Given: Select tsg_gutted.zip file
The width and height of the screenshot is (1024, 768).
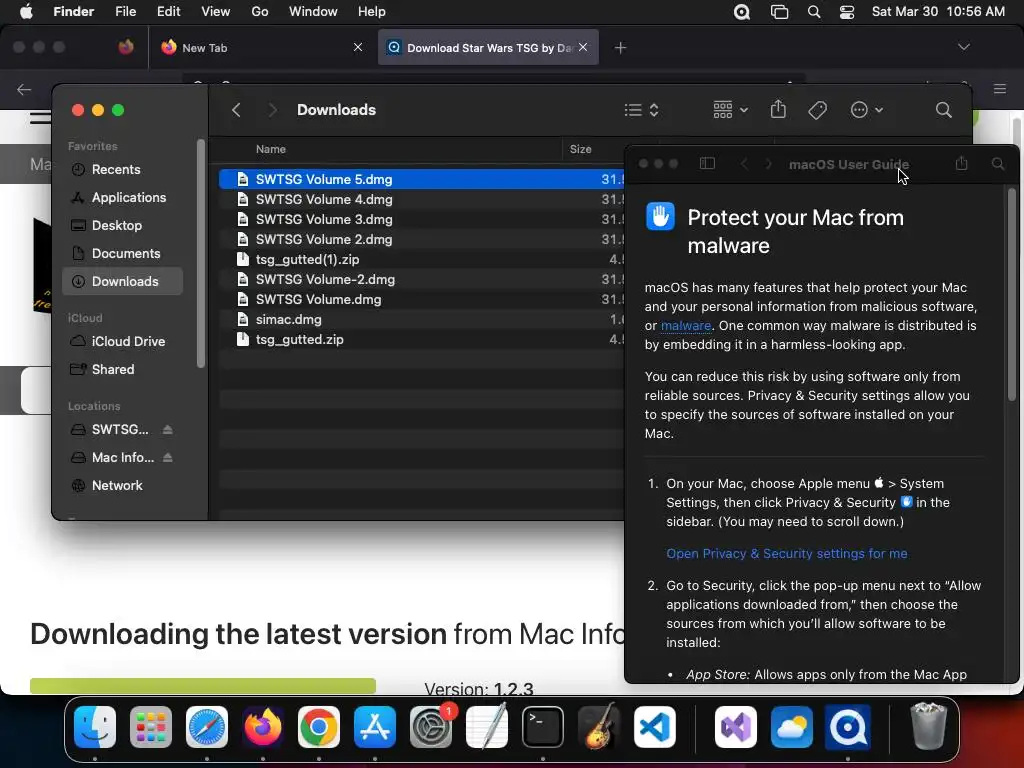Looking at the screenshot, I should pyautogui.click(x=422, y=340).
